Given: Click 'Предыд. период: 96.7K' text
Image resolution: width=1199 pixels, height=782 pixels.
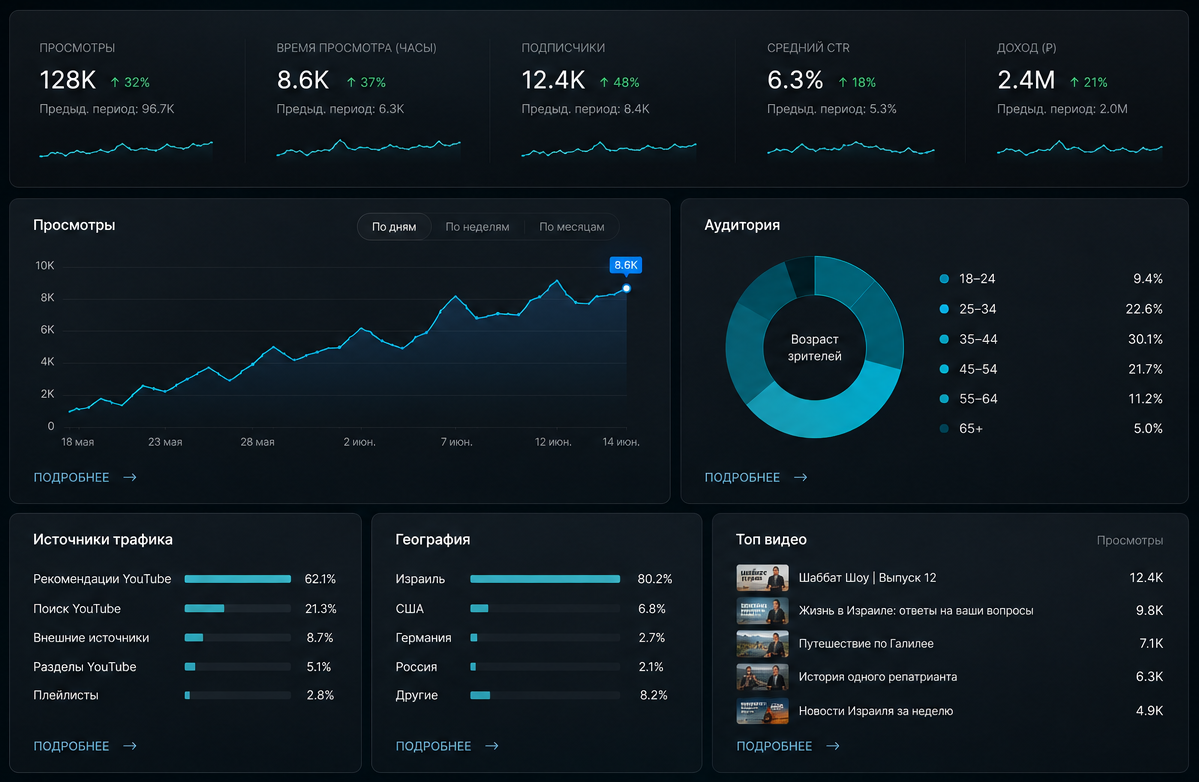Looking at the screenshot, I should [x=107, y=109].
